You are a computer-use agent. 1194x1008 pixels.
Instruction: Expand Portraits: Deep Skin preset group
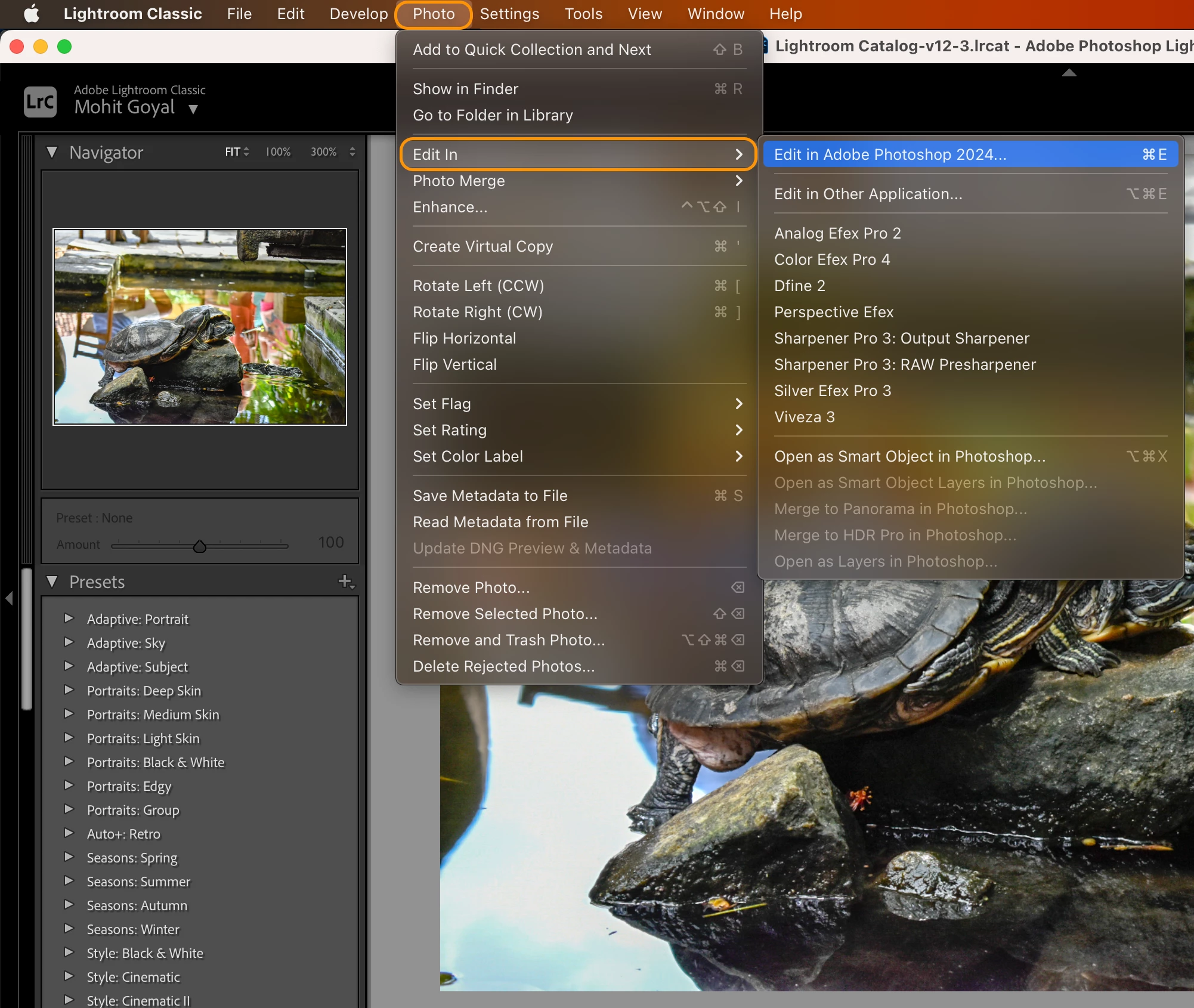[x=69, y=690]
